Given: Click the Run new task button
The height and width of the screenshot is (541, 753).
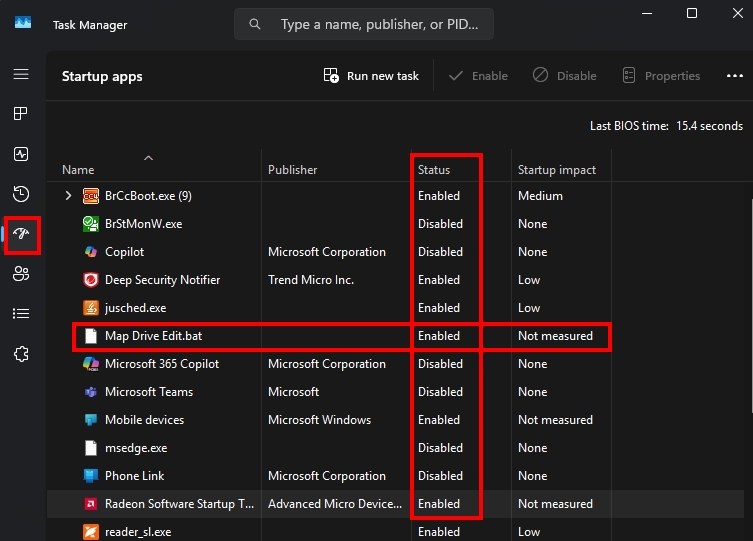Looking at the screenshot, I should click(x=371, y=76).
